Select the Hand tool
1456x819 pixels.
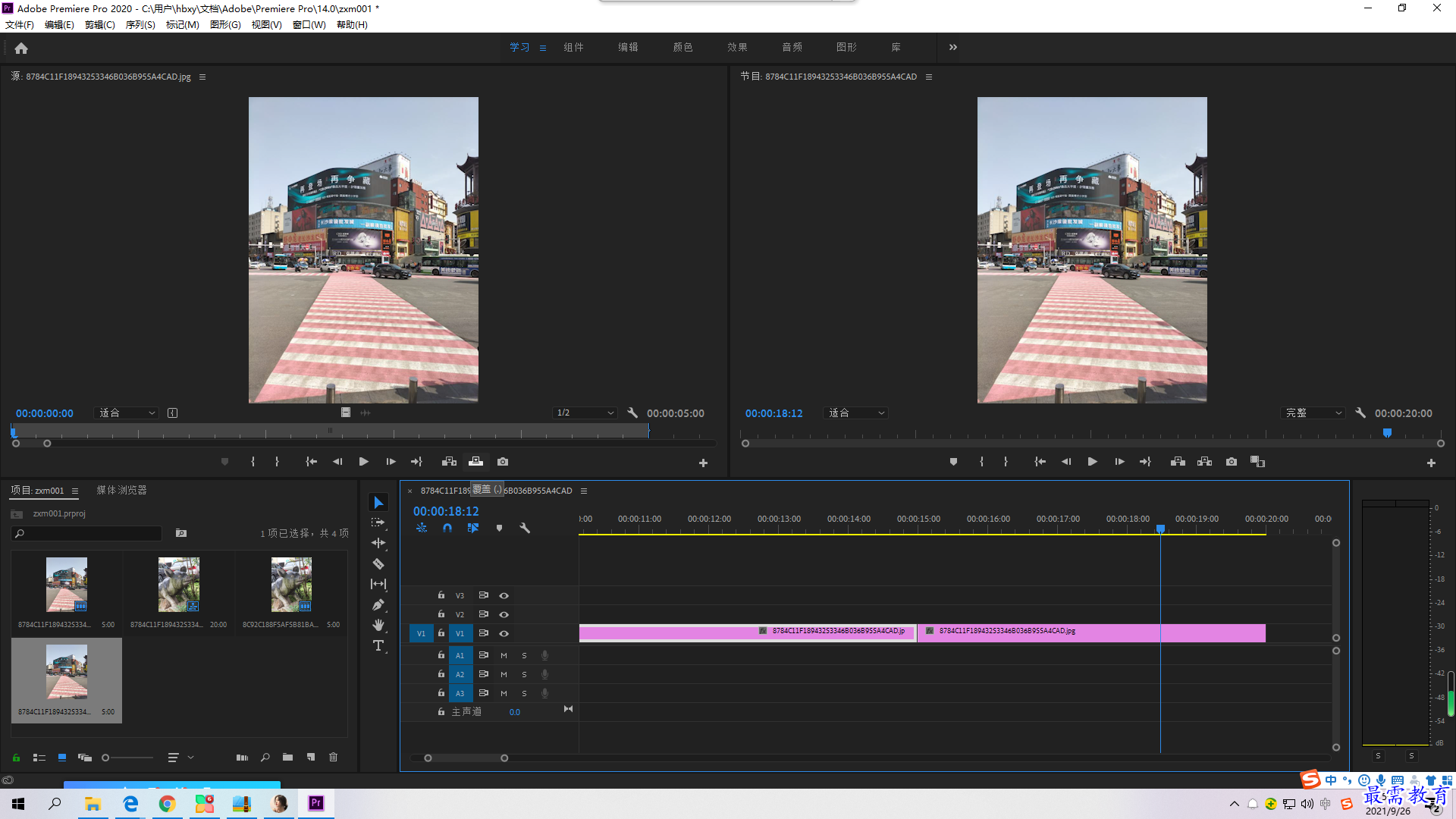tap(378, 625)
